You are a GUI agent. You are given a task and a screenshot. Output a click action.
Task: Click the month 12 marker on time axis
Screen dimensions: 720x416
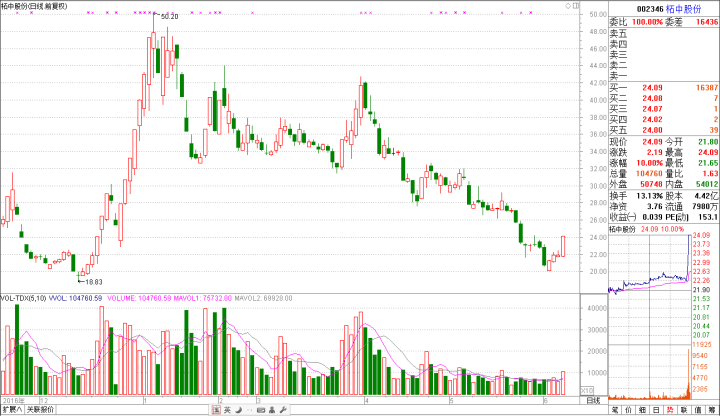[44, 400]
